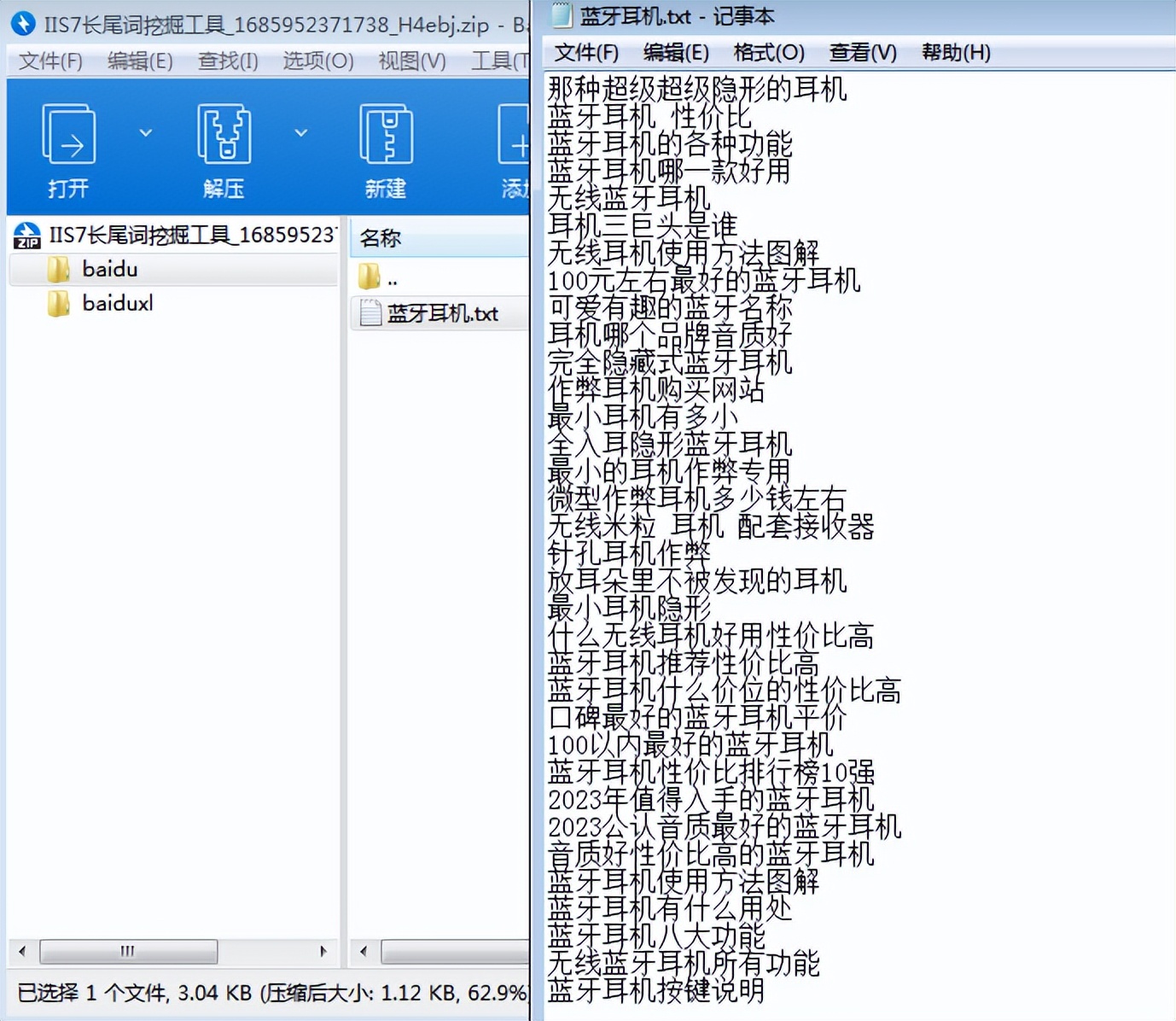This screenshot has height=1021, width=1176.
Task: Click the line '口碑最好的蓝牙耳机平价'
Action: point(697,717)
